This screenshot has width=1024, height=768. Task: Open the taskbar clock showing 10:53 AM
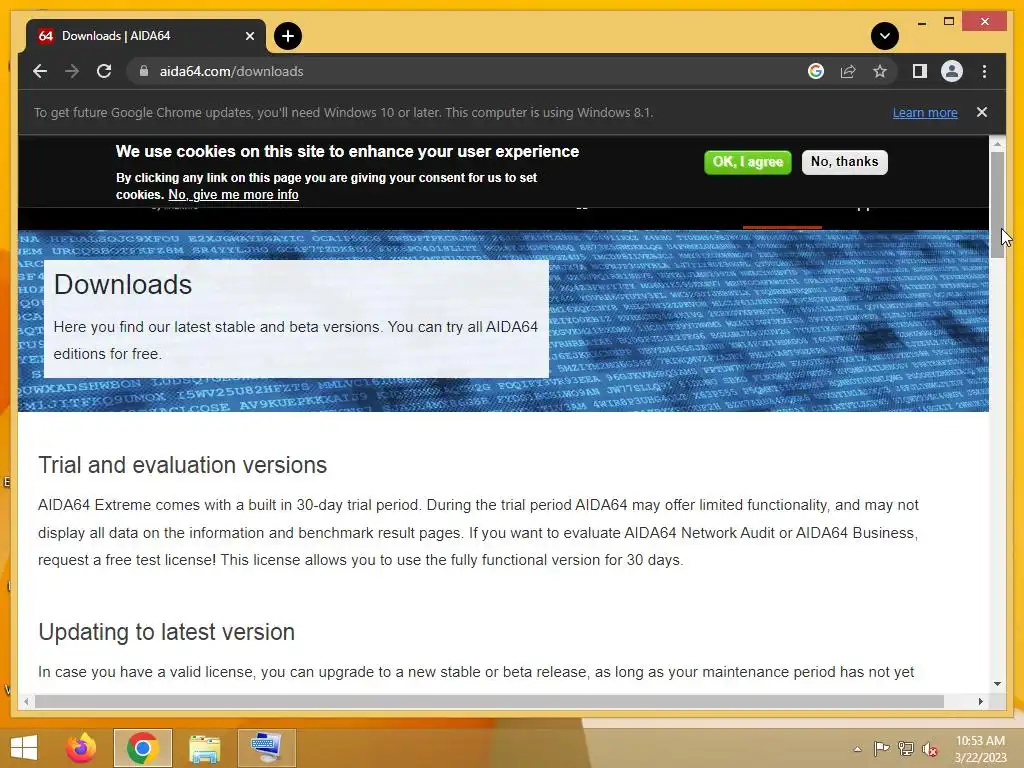click(980, 749)
